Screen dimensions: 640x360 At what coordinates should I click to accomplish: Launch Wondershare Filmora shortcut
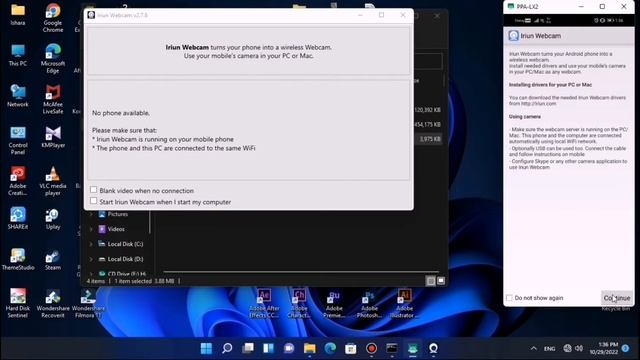(x=88, y=303)
